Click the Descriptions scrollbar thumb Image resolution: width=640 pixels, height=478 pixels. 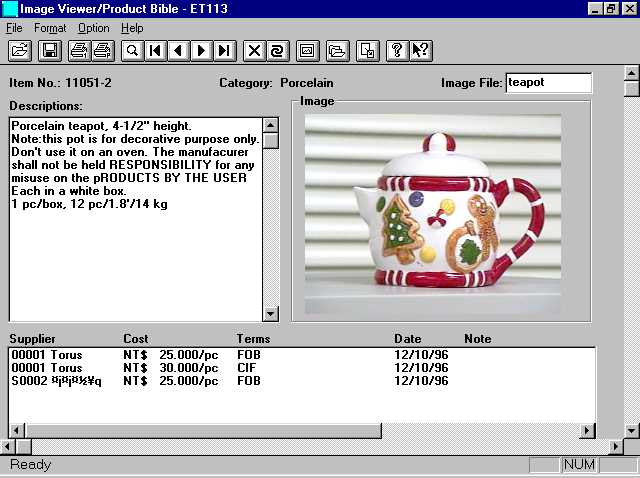[270, 141]
